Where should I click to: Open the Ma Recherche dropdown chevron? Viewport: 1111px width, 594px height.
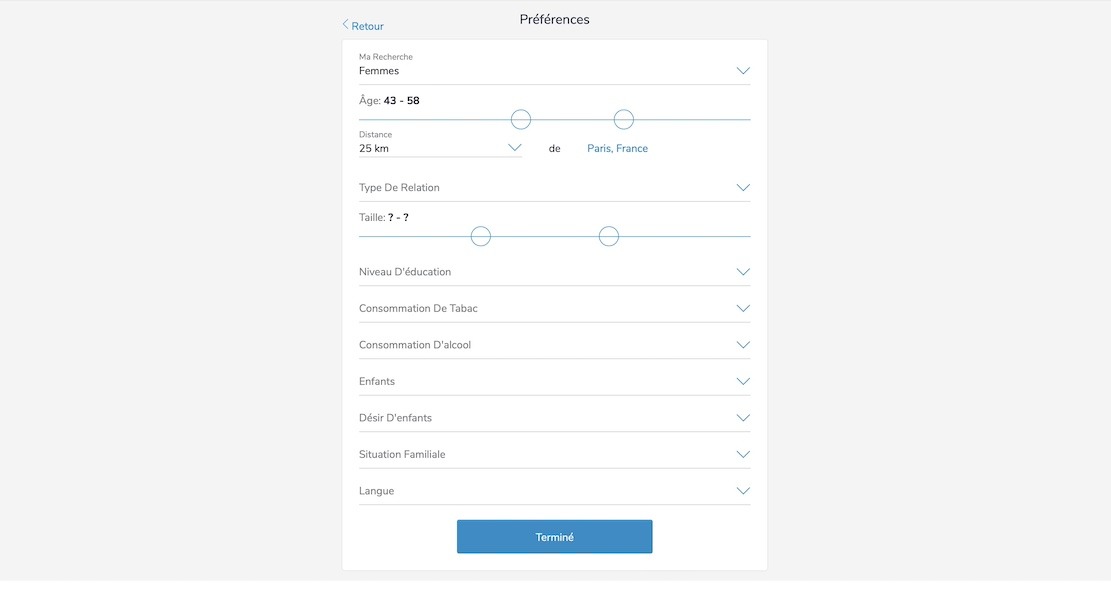(743, 71)
